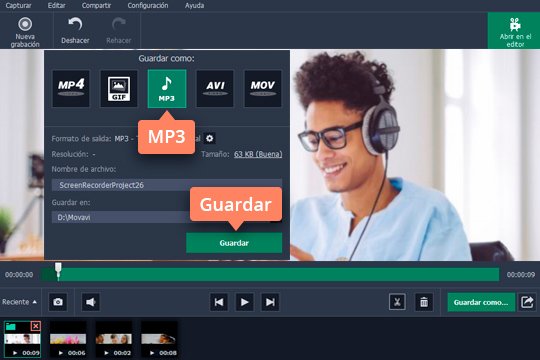Click the green timeline progress bar
This screenshot has width=540, height=360.
(270, 275)
